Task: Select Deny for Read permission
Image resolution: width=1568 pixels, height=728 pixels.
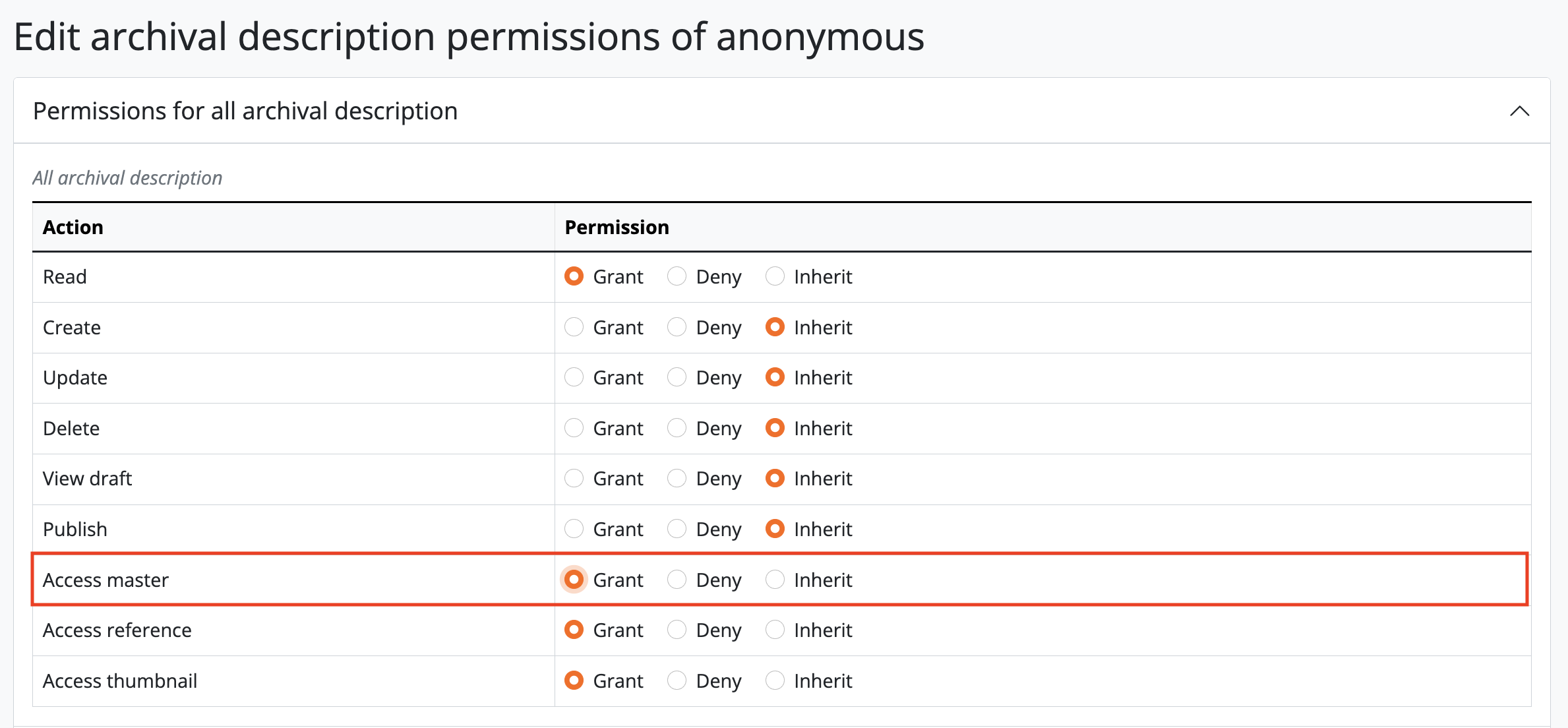Action: click(677, 276)
